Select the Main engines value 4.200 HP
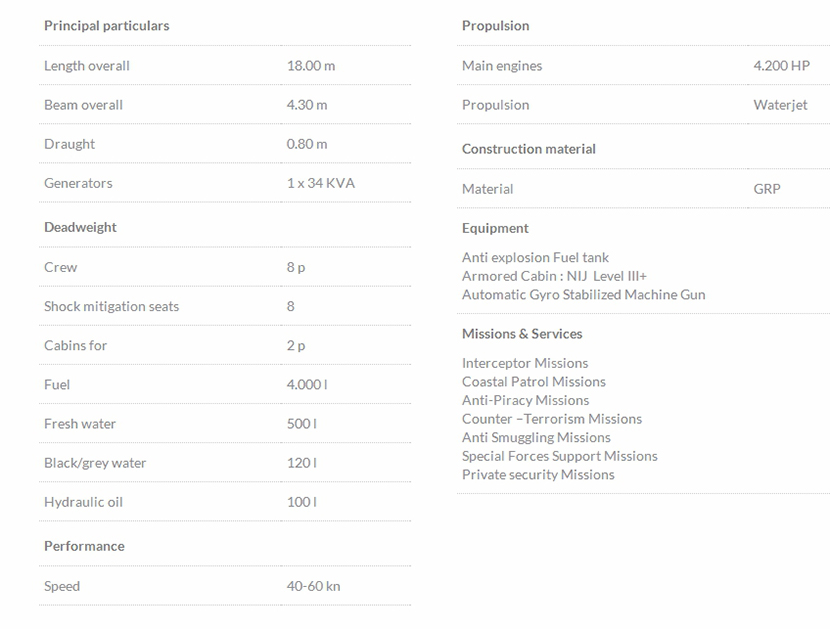This screenshot has width=830, height=629. click(x=781, y=66)
